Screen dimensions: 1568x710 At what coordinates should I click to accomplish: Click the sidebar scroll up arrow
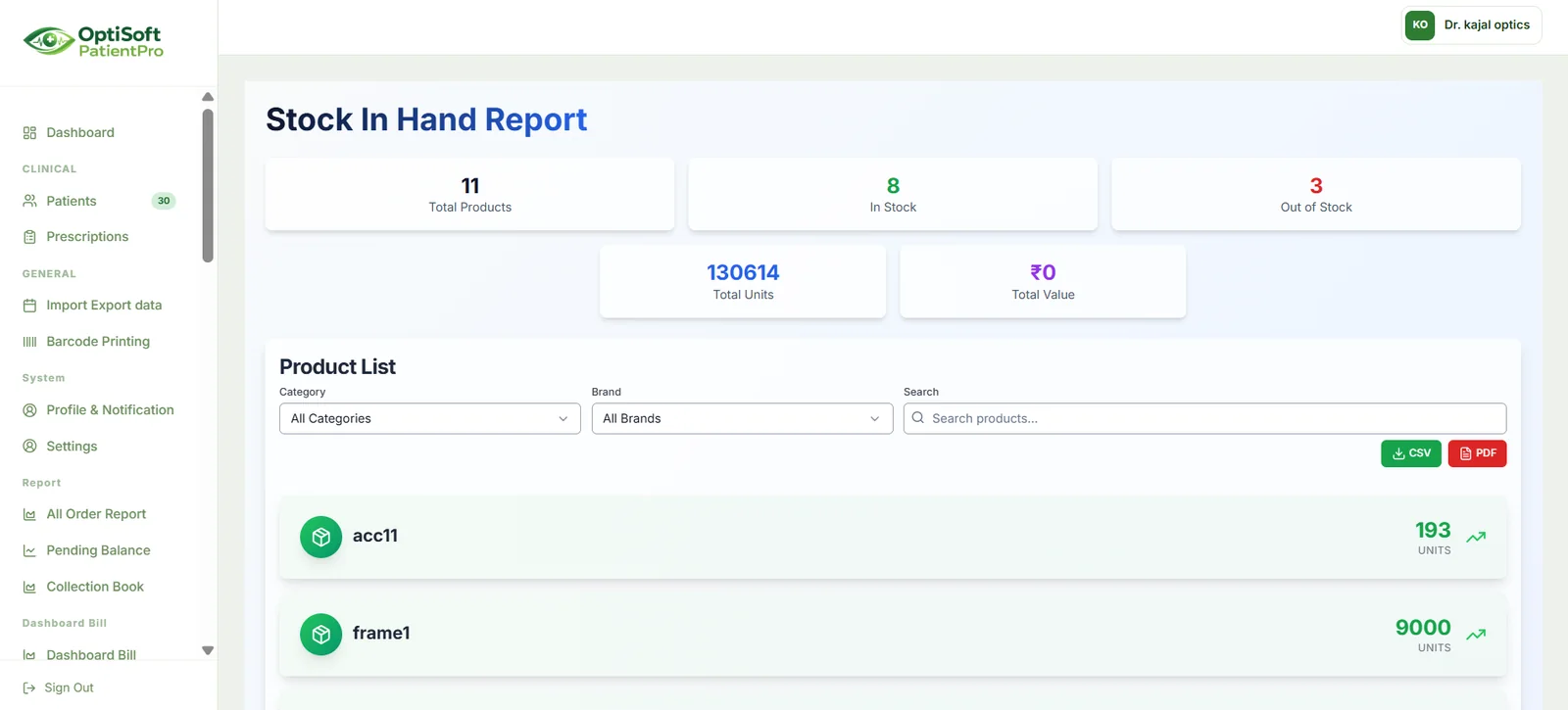[208, 97]
